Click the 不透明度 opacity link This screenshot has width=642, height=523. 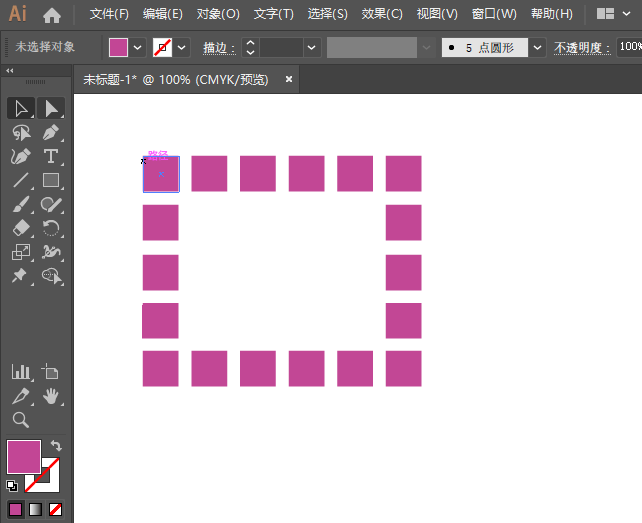[x=580, y=47]
